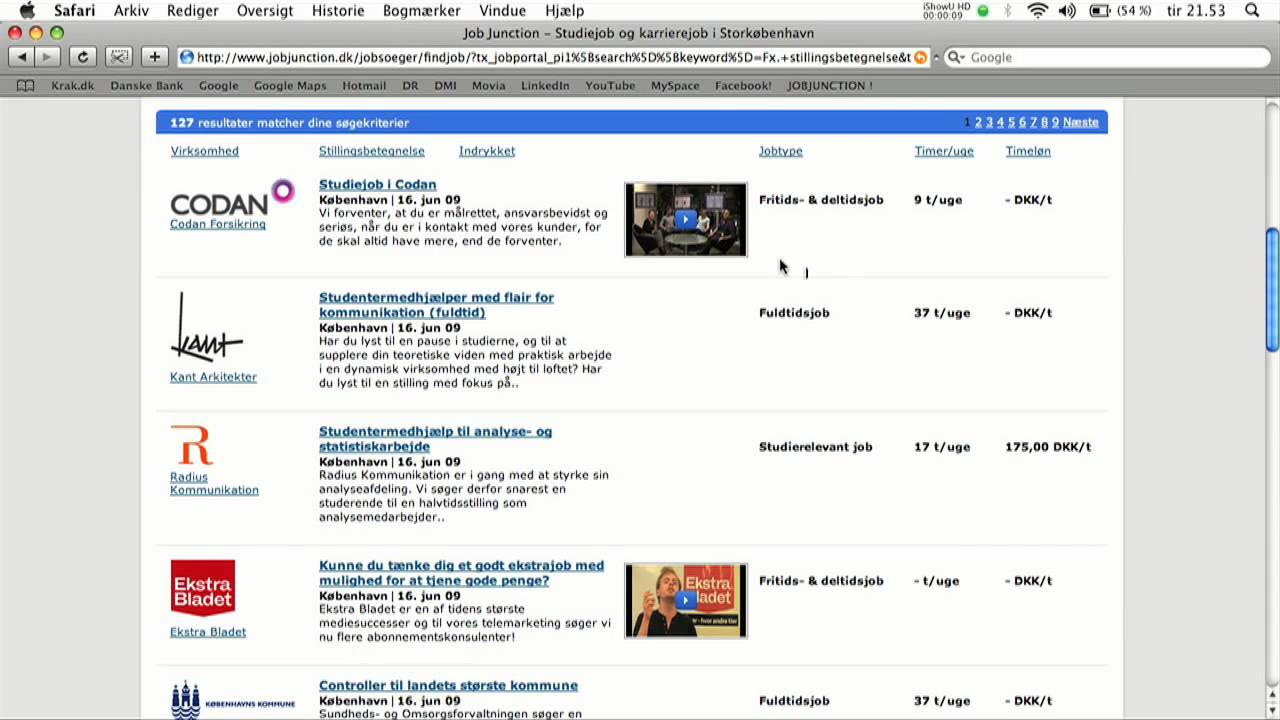Click the Bluetooth icon in menu bar
The height and width of the screenshot is (720, 1280).
(1008, 11)
